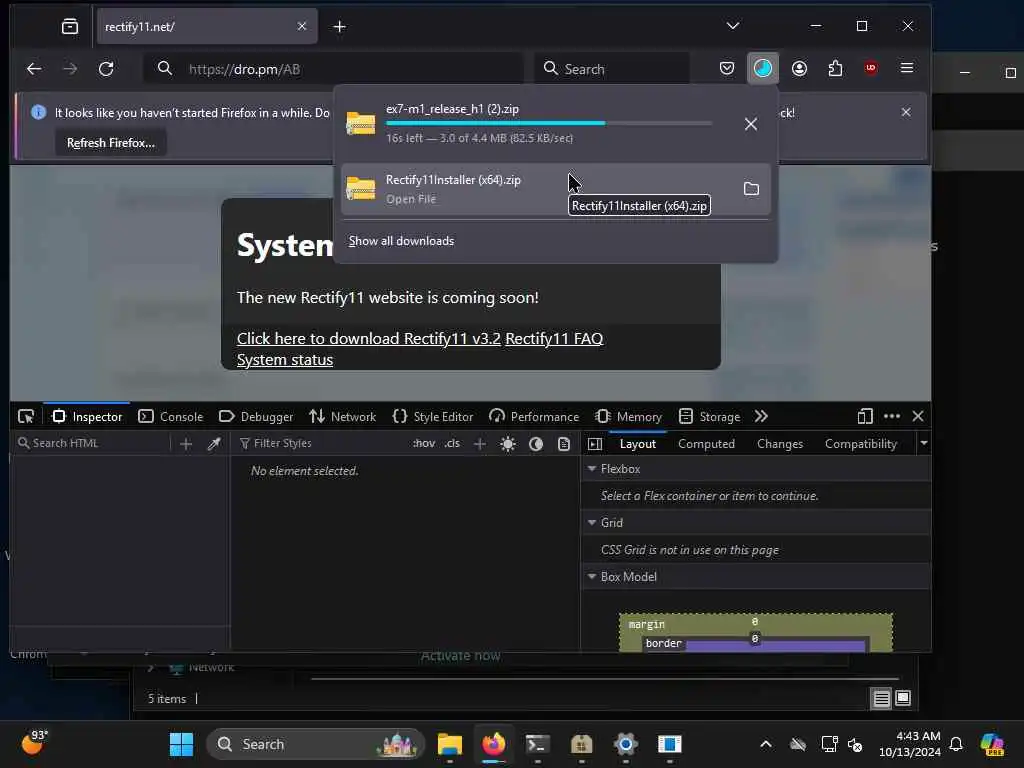Save page to Pocket icon

pyautogui.click(x=727, y=68)
